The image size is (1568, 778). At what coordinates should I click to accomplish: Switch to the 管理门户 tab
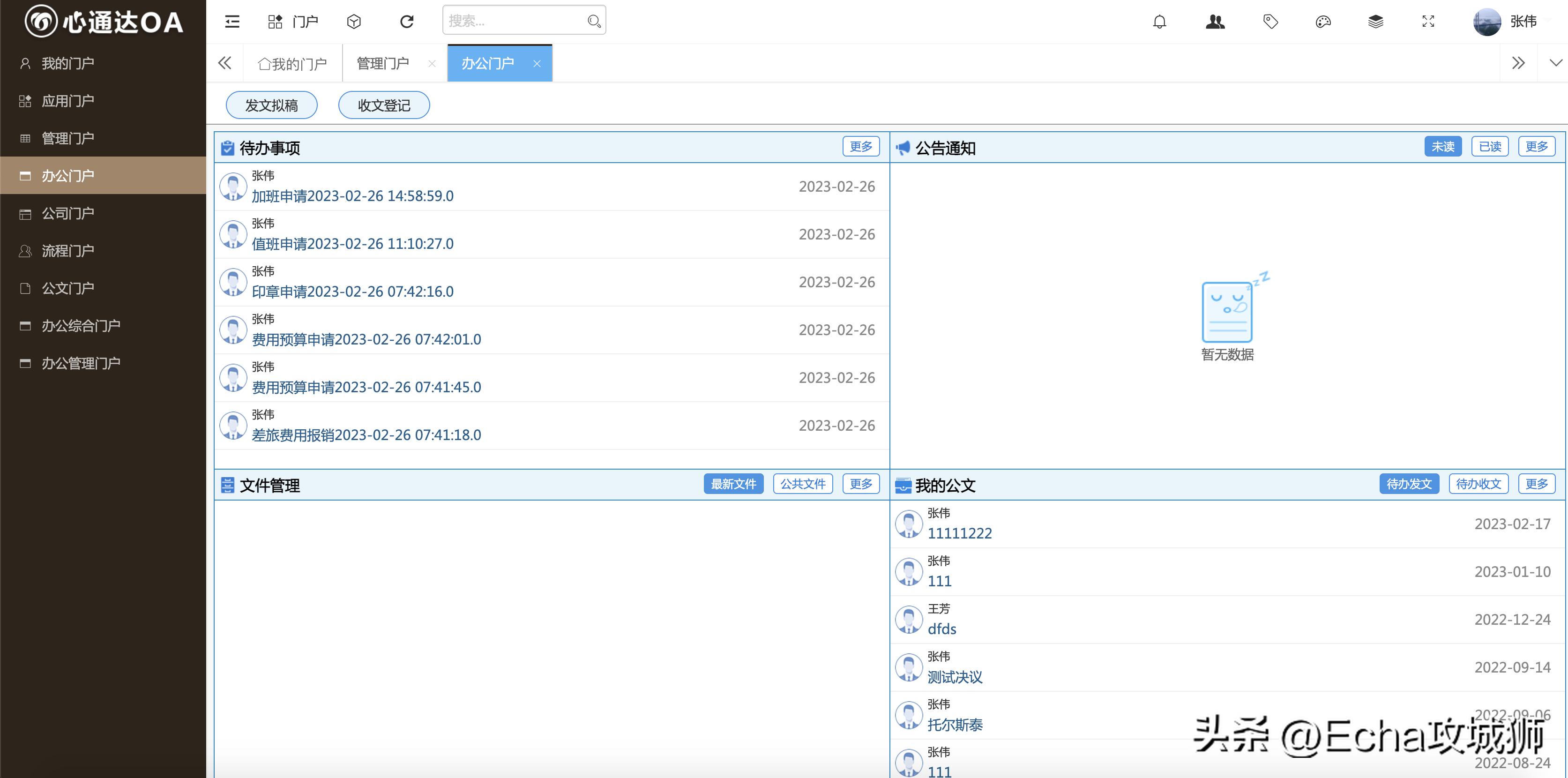pyautogui.click(x=382, y=63)
